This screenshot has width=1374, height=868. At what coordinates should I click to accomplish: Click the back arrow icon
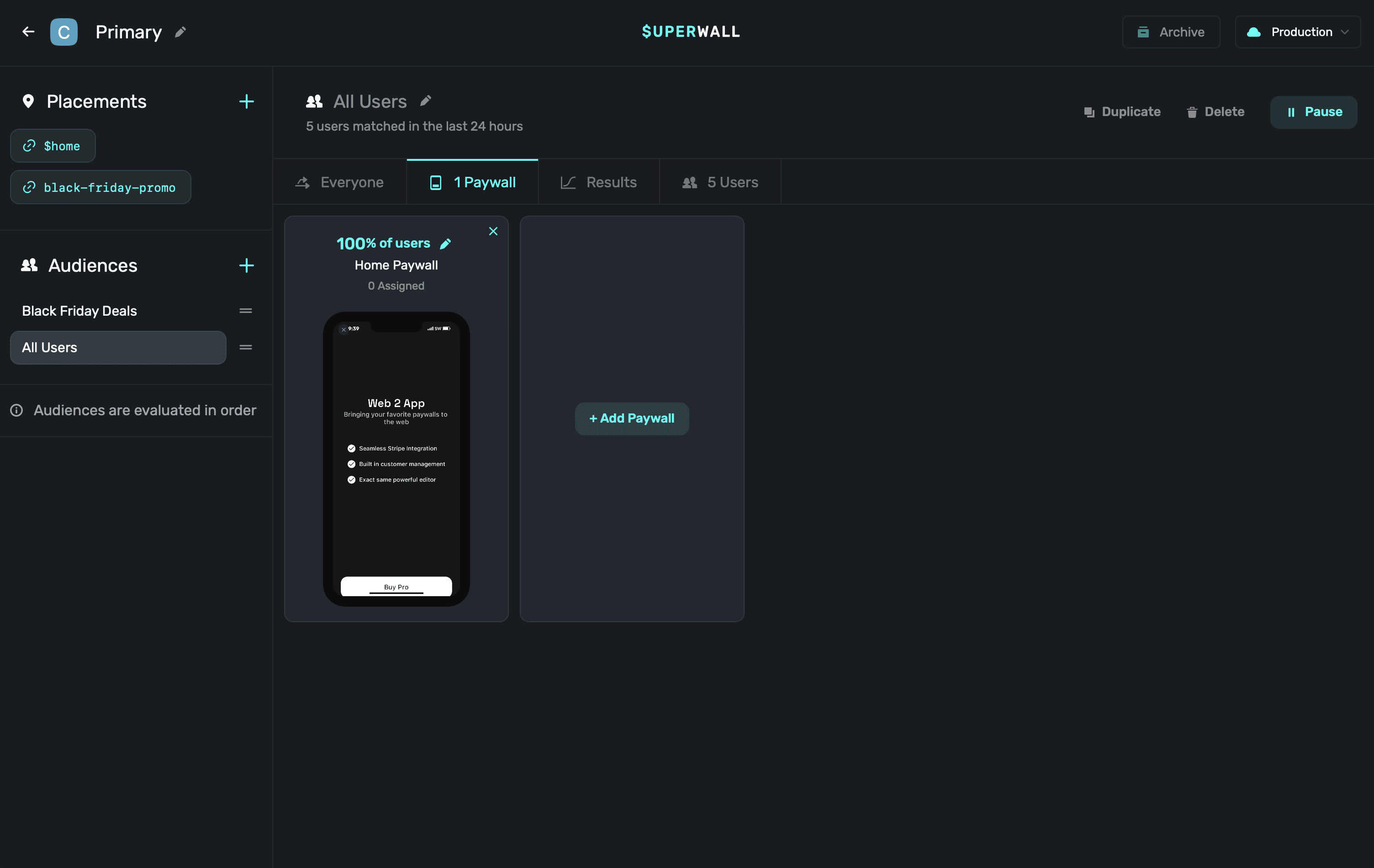[x=28, y=32]
